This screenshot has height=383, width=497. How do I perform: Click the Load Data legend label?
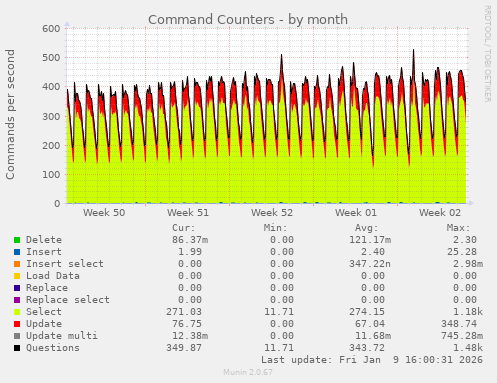[53, 276]
